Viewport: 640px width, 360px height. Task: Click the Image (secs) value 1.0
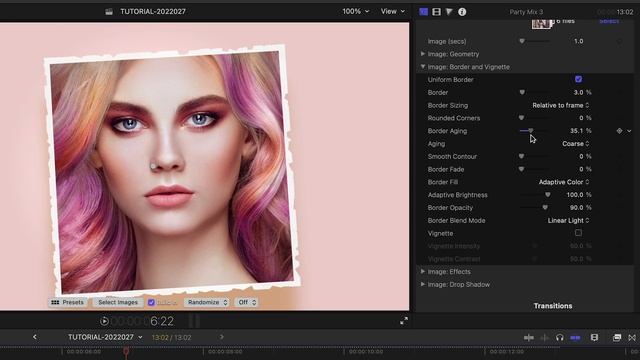point(578,41)
